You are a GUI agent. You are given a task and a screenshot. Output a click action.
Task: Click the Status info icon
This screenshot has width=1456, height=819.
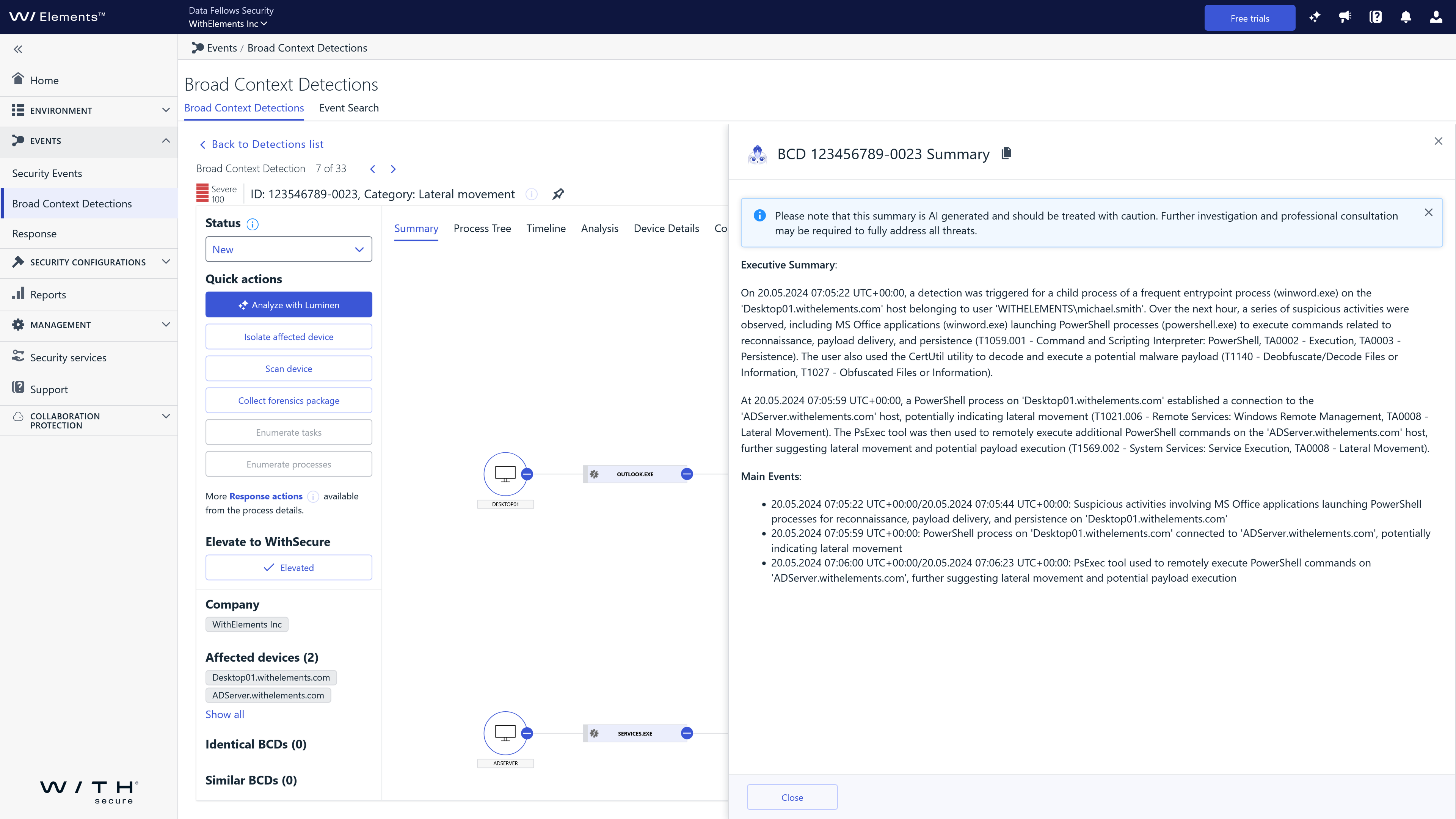[253, 224]
